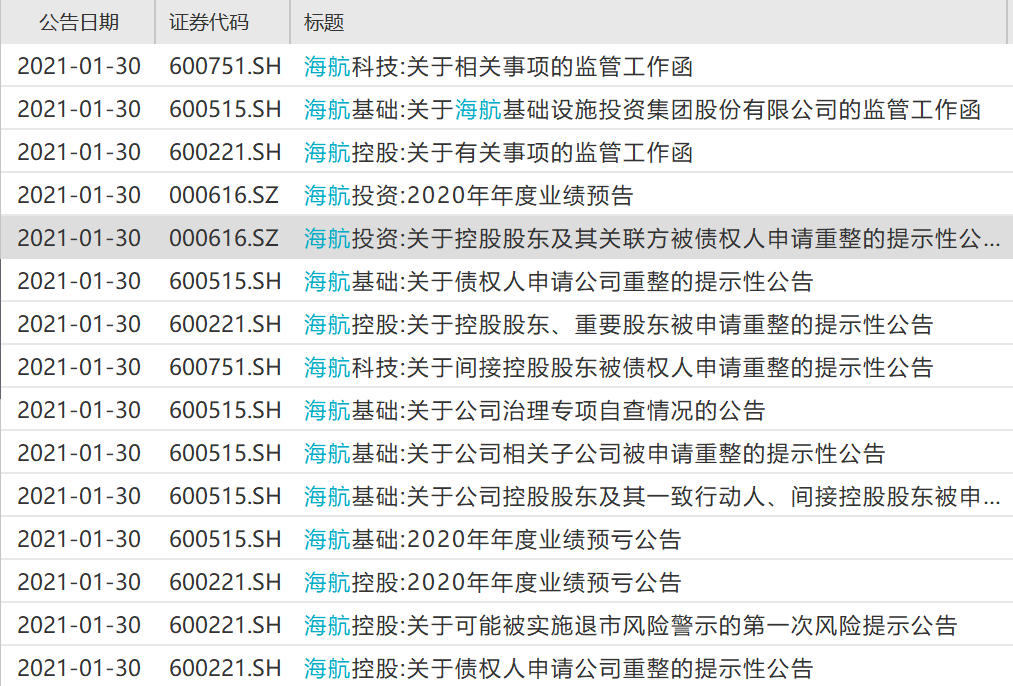Sort by the 证券代码 column header

pyautogui.click(x=209, y=23)
